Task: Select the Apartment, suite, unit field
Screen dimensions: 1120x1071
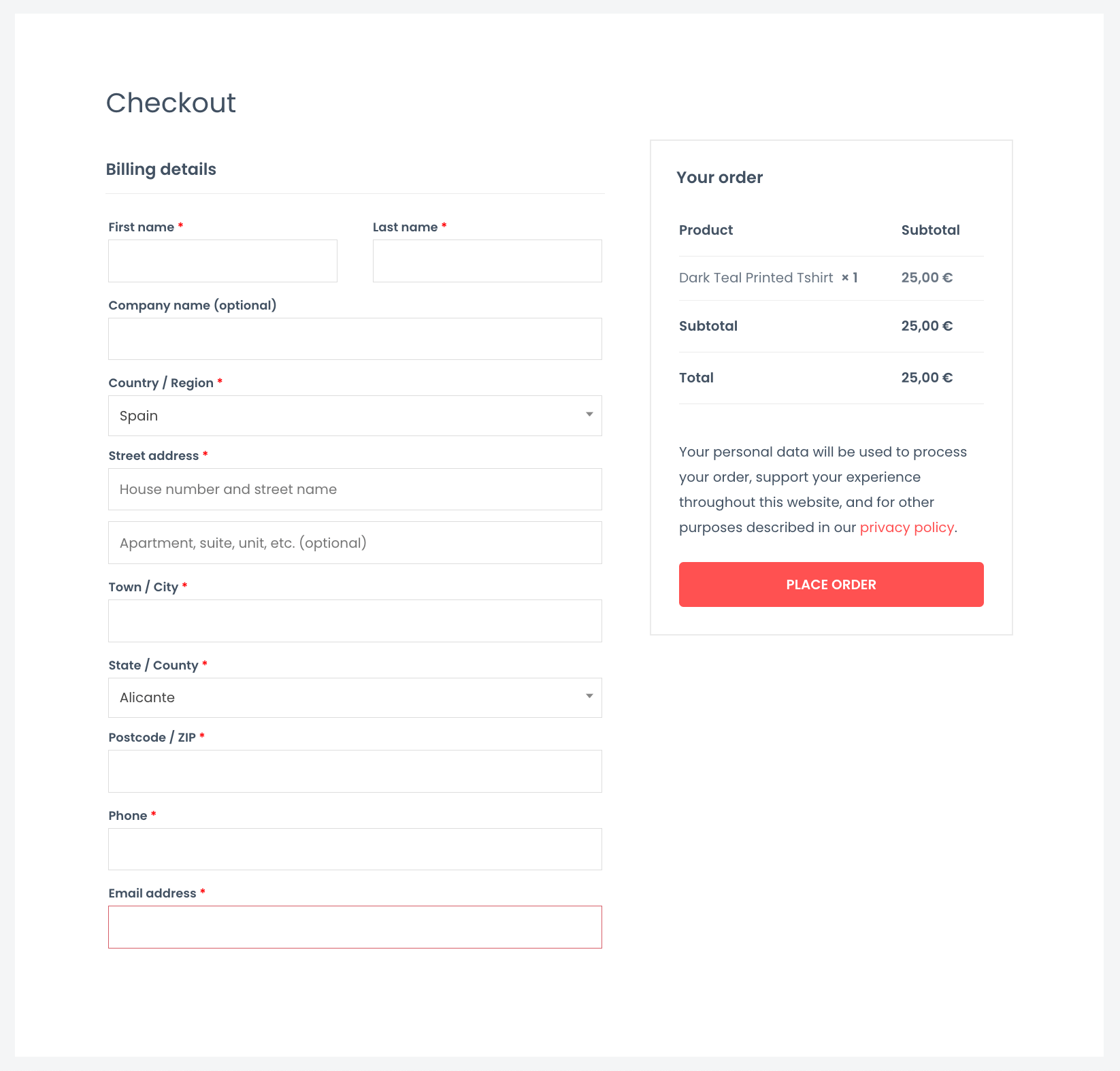Action: click(355, 543)
